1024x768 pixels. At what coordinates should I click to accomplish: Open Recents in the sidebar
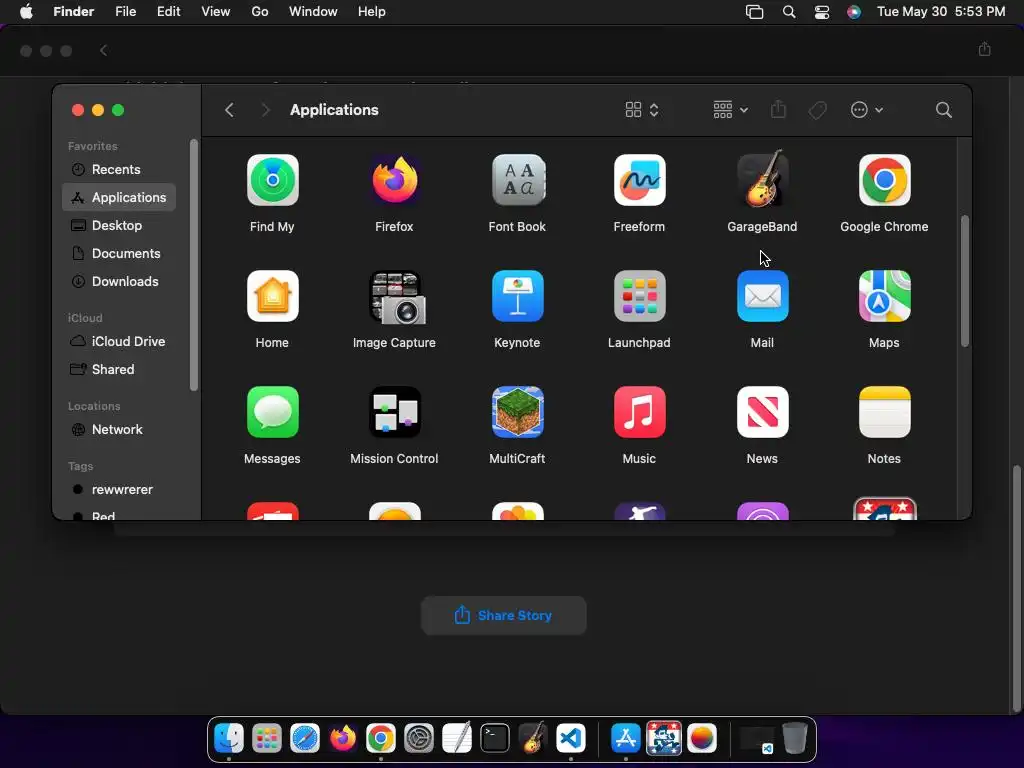point(119,169)
